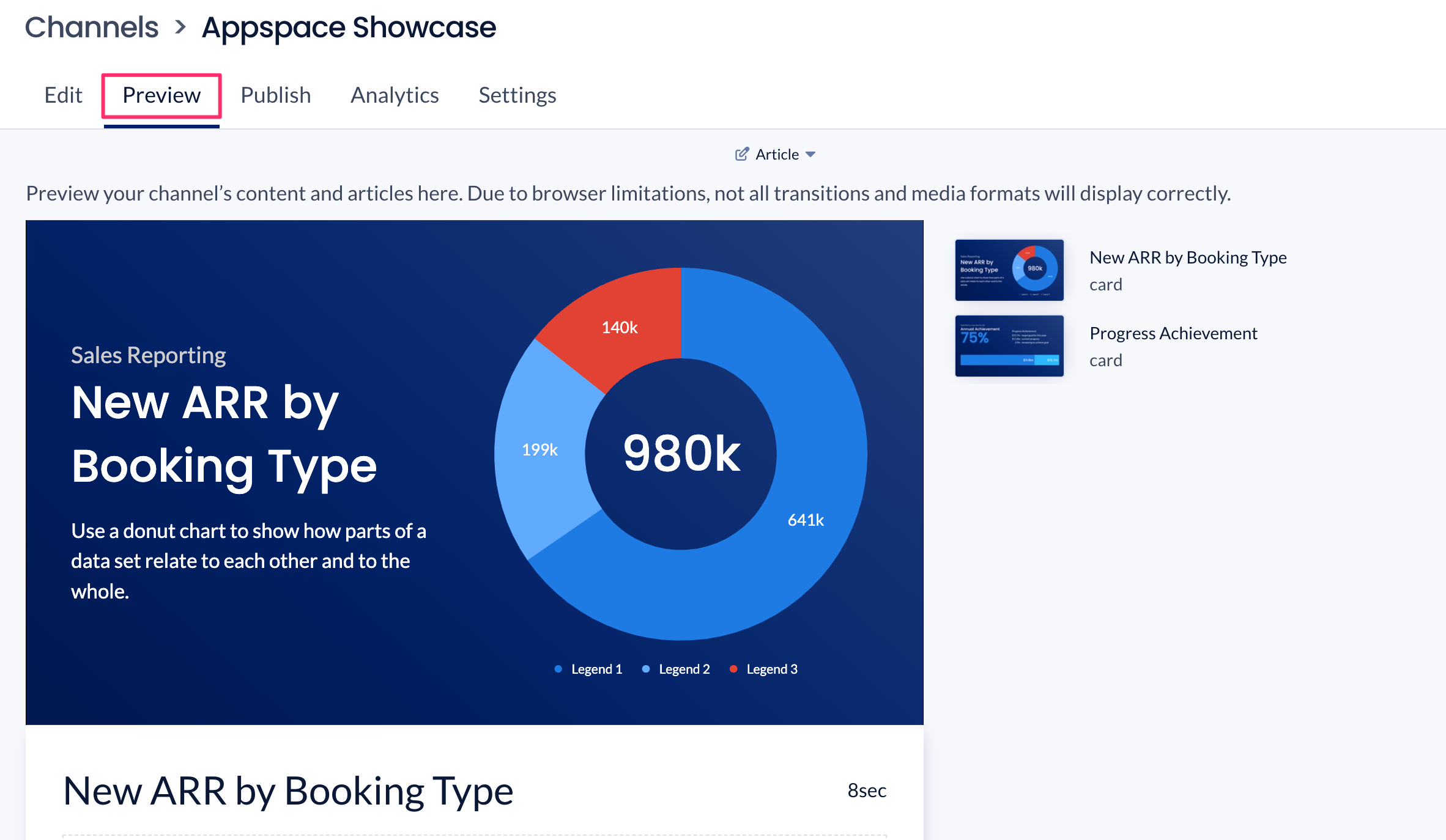
Task: Click the article title below the preview
Action: click(288, 791)
